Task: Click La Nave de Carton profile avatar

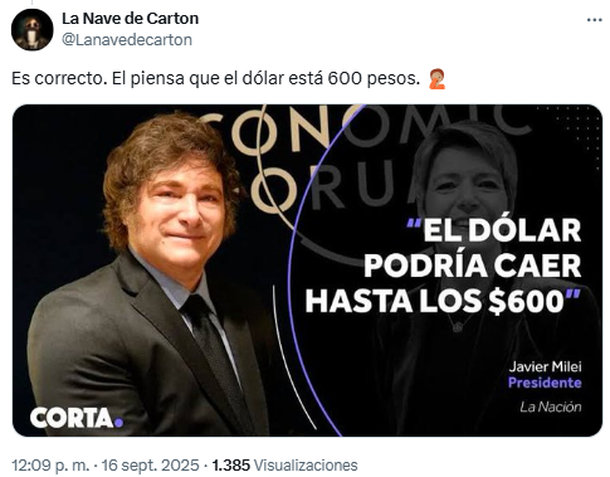Action: 32,30
